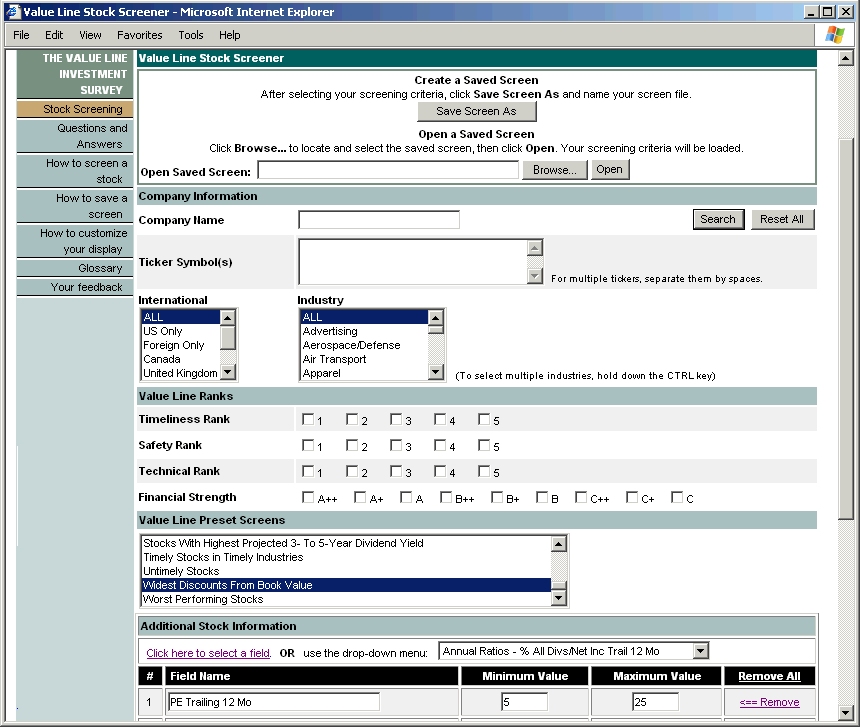Open the Tools menu

[190, 35]
